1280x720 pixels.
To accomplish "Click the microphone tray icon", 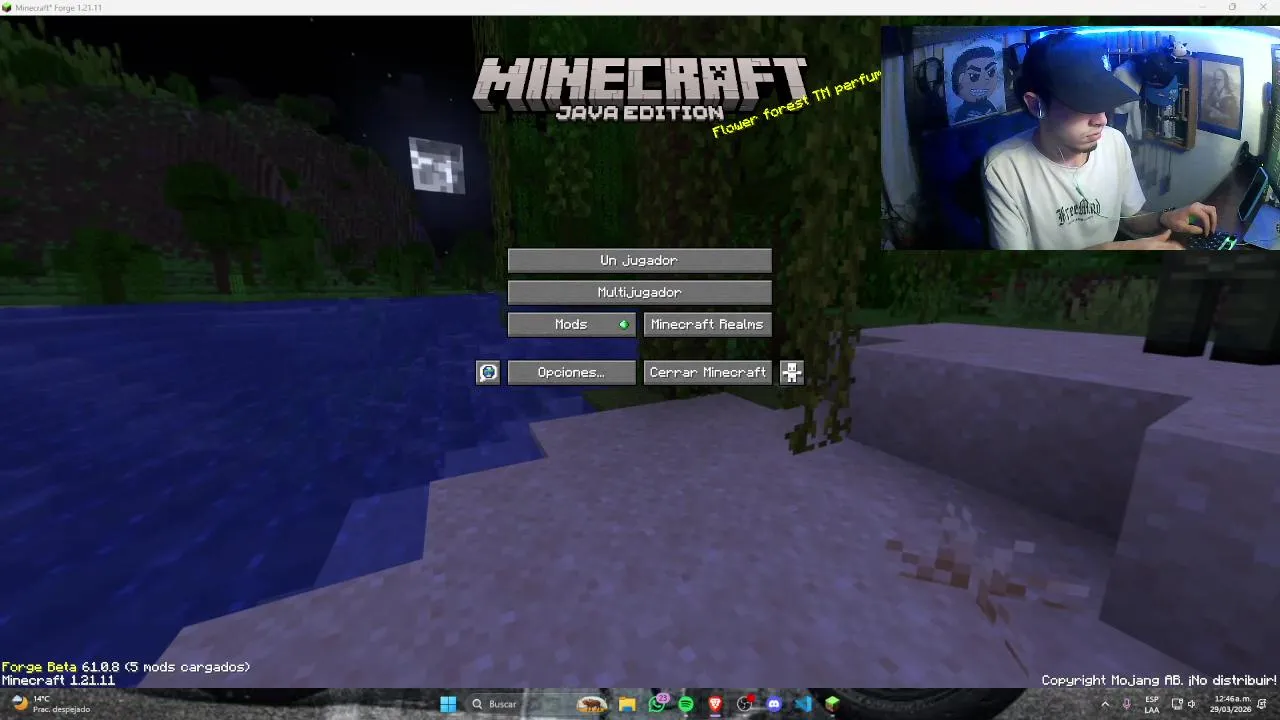I will pos(1127,704).
